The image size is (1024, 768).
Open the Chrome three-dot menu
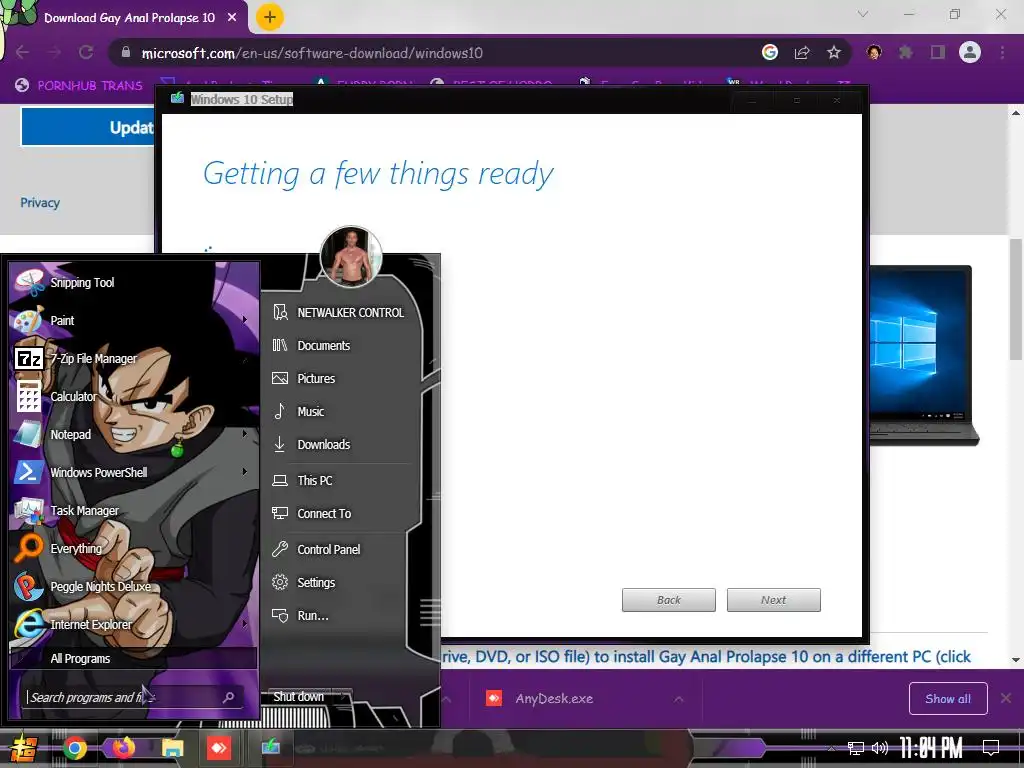pyautogui.click(x=1002, y=52)
